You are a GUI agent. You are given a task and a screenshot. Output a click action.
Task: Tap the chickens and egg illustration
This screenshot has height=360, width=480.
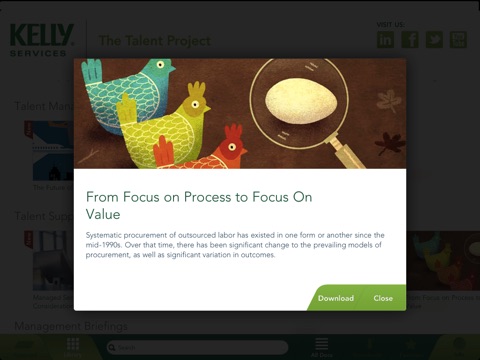240,113
